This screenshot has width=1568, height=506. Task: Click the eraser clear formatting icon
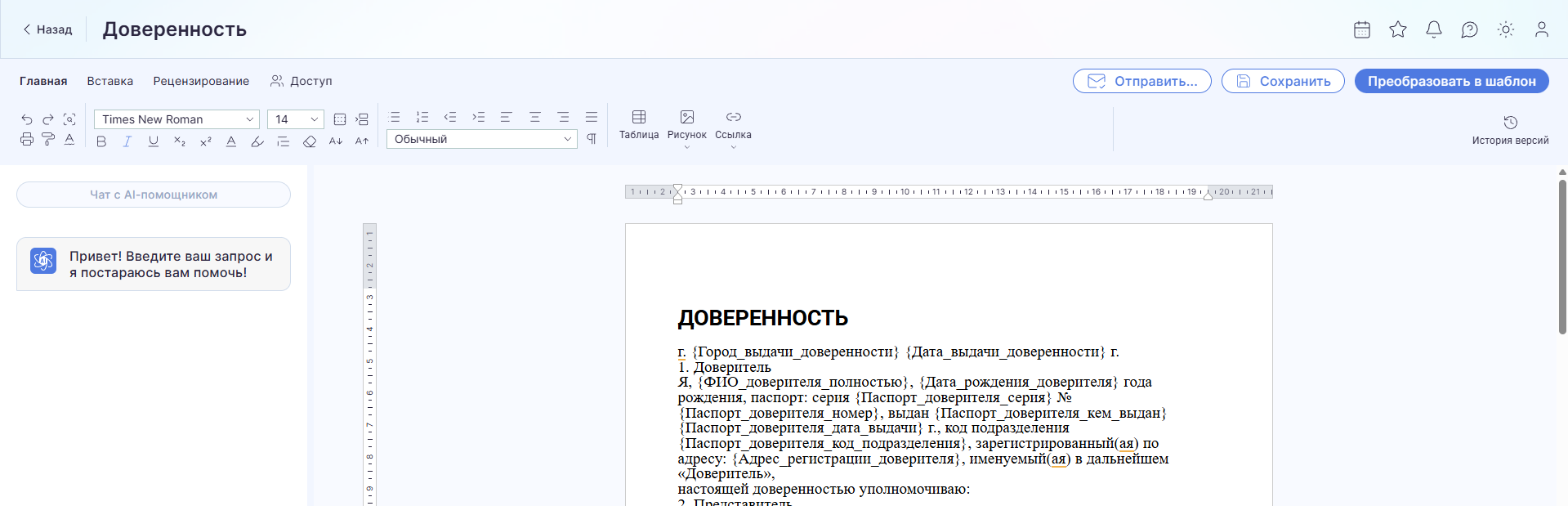point(309,141)
